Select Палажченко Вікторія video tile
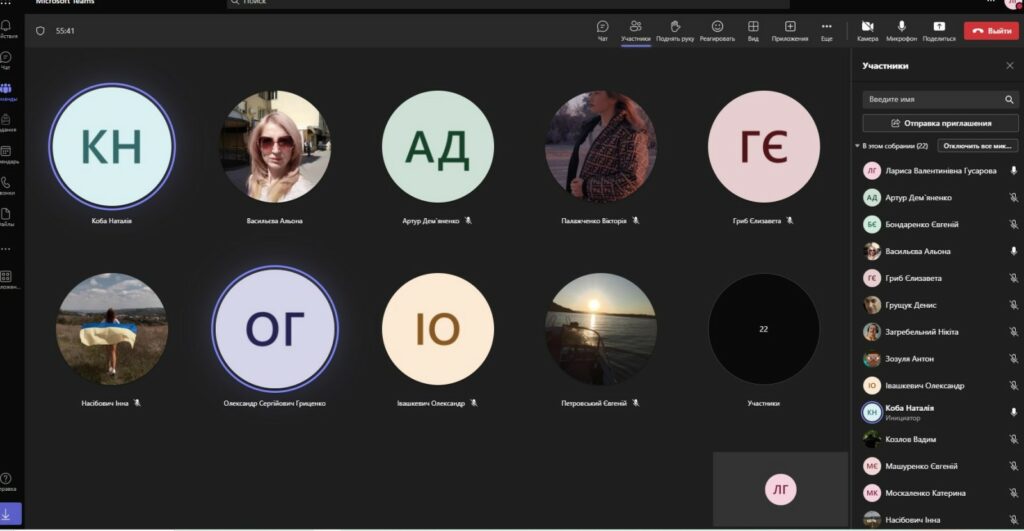 601,146
